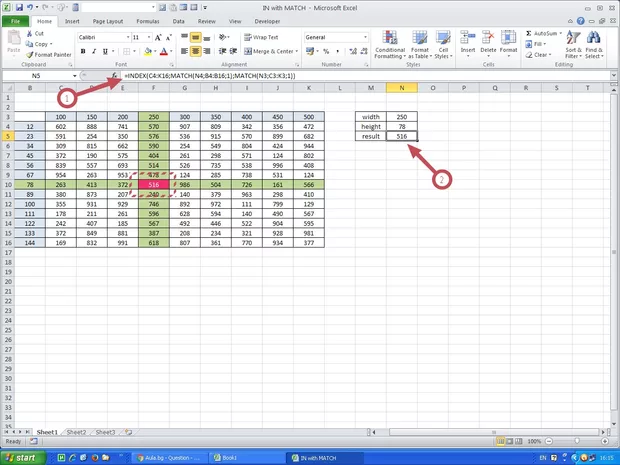Screen dimensions: 620x465
Task: Click the Cut command
Action: pyautogui.click(x=39, y=34)
